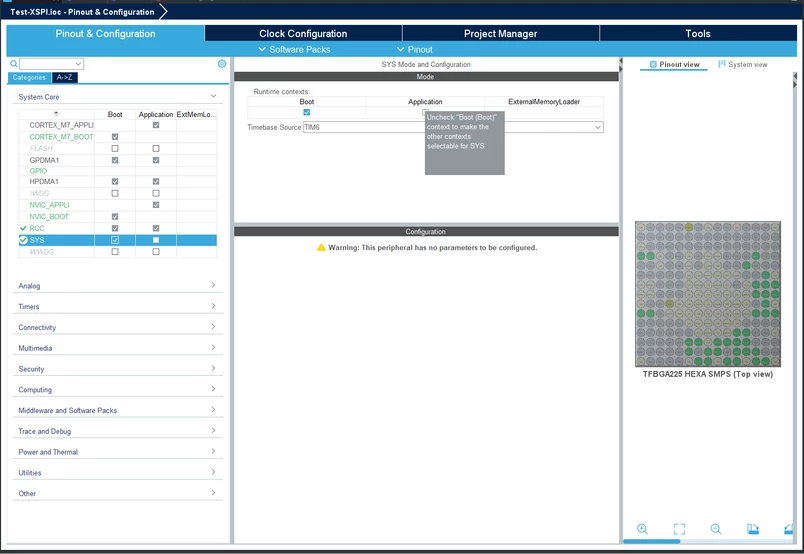Click the zoom in magnifier icon
This screenshot has width=804, height=554.
click(x=642, y=529)
